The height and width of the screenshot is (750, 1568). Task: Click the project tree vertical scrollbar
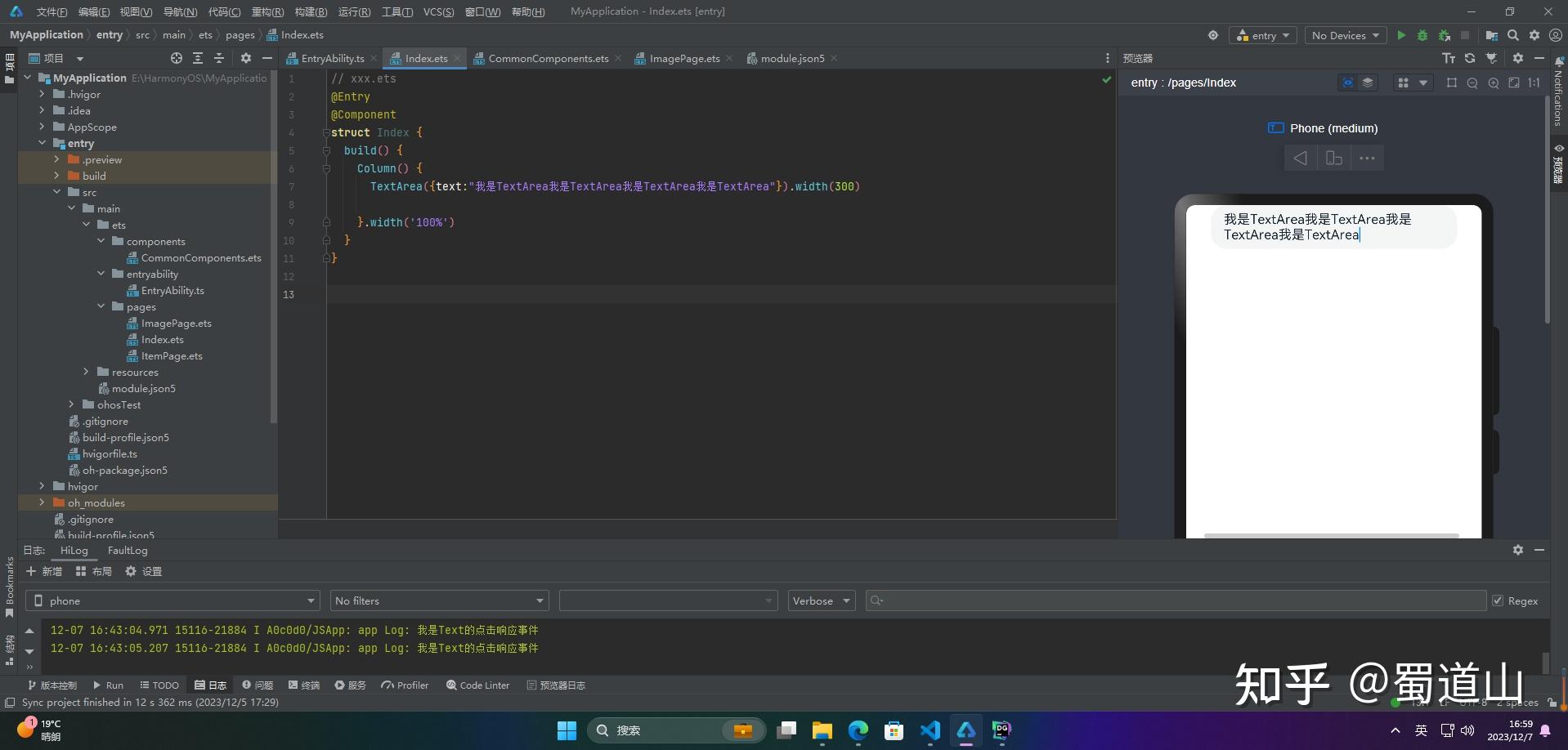coord(273,245)
